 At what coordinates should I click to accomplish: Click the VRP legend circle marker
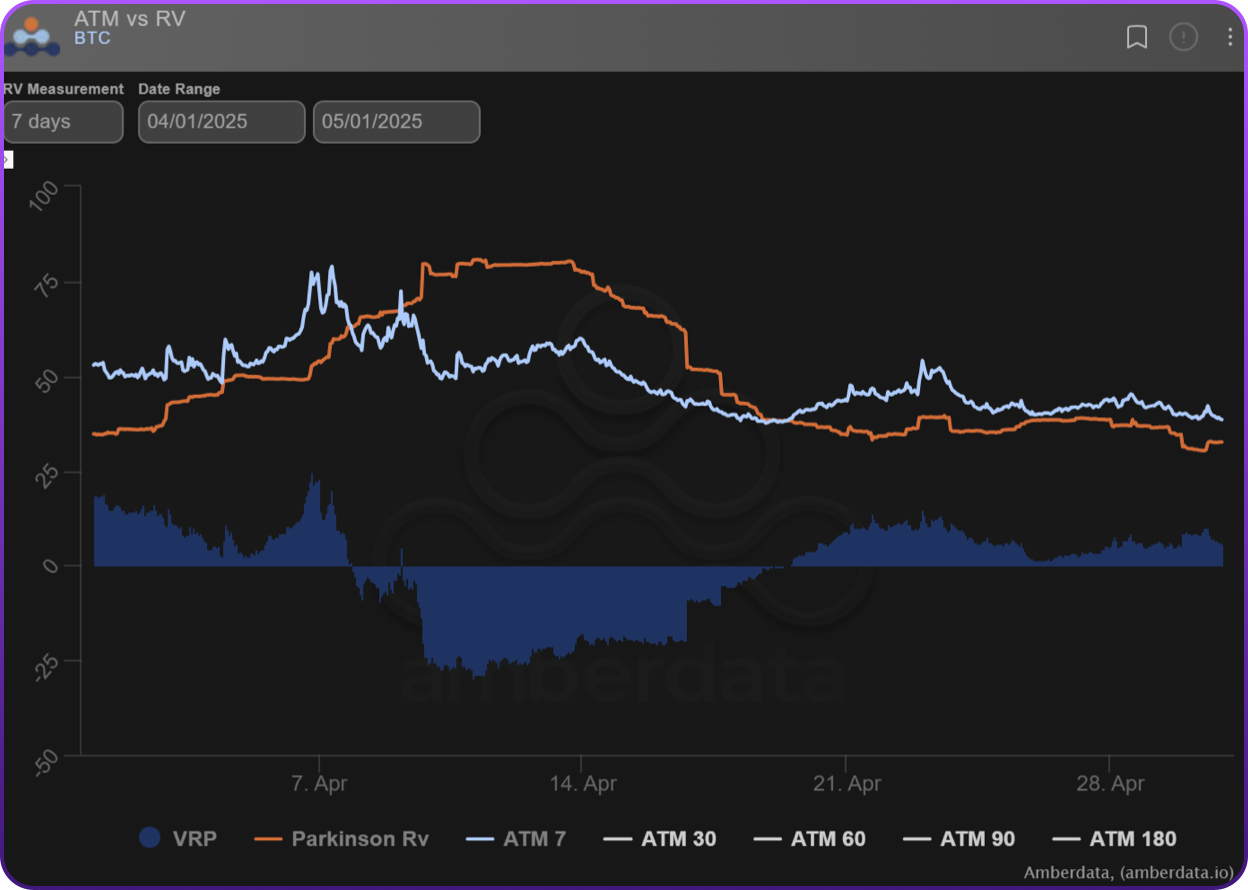(150, 838)
